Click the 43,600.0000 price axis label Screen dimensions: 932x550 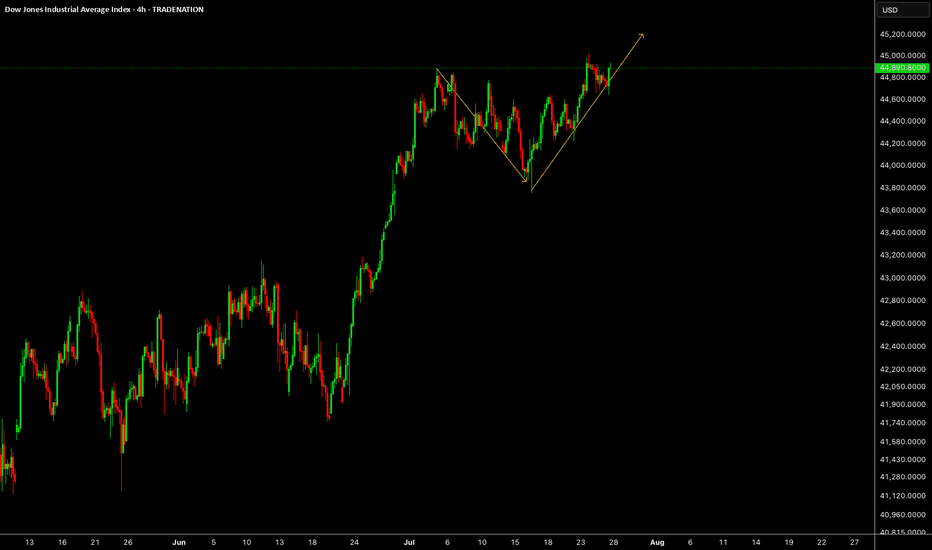[x=902, y=210]
